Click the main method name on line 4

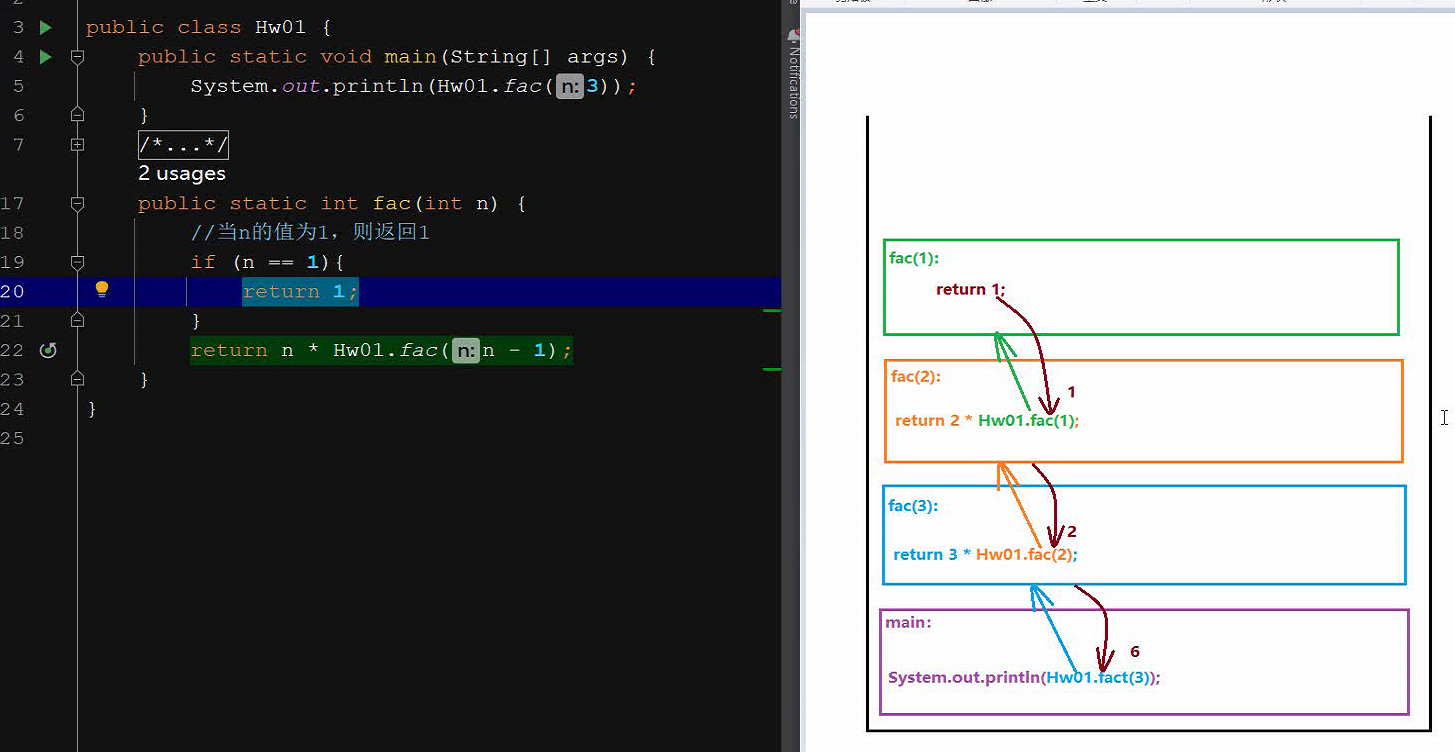410,57
